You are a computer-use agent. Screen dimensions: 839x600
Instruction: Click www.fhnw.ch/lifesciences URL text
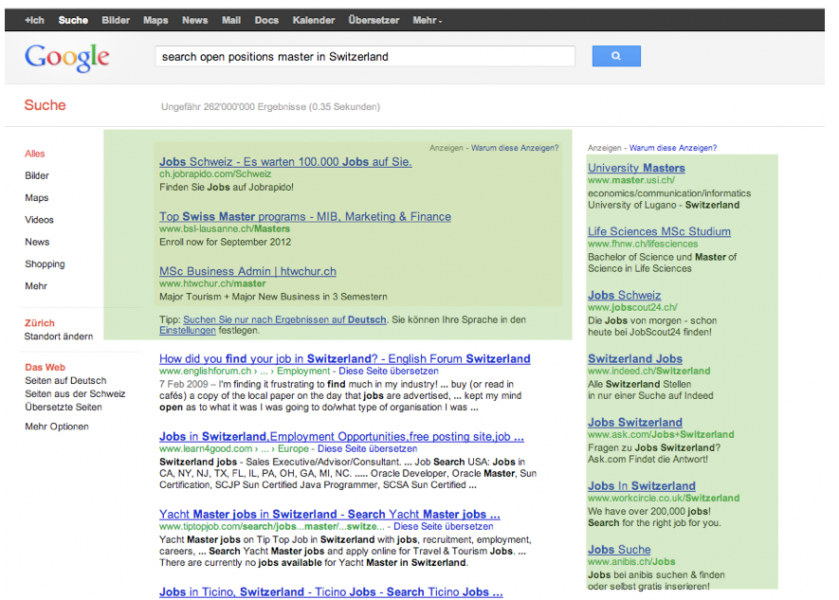coord(643,244)
